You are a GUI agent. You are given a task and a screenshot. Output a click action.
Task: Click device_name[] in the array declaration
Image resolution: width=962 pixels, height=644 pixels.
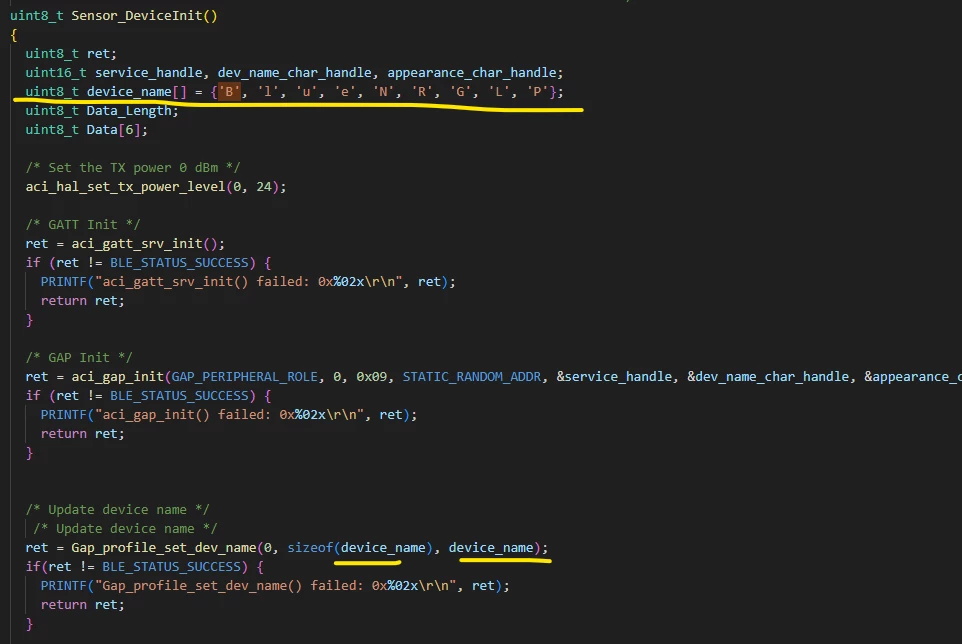[136, 91]
